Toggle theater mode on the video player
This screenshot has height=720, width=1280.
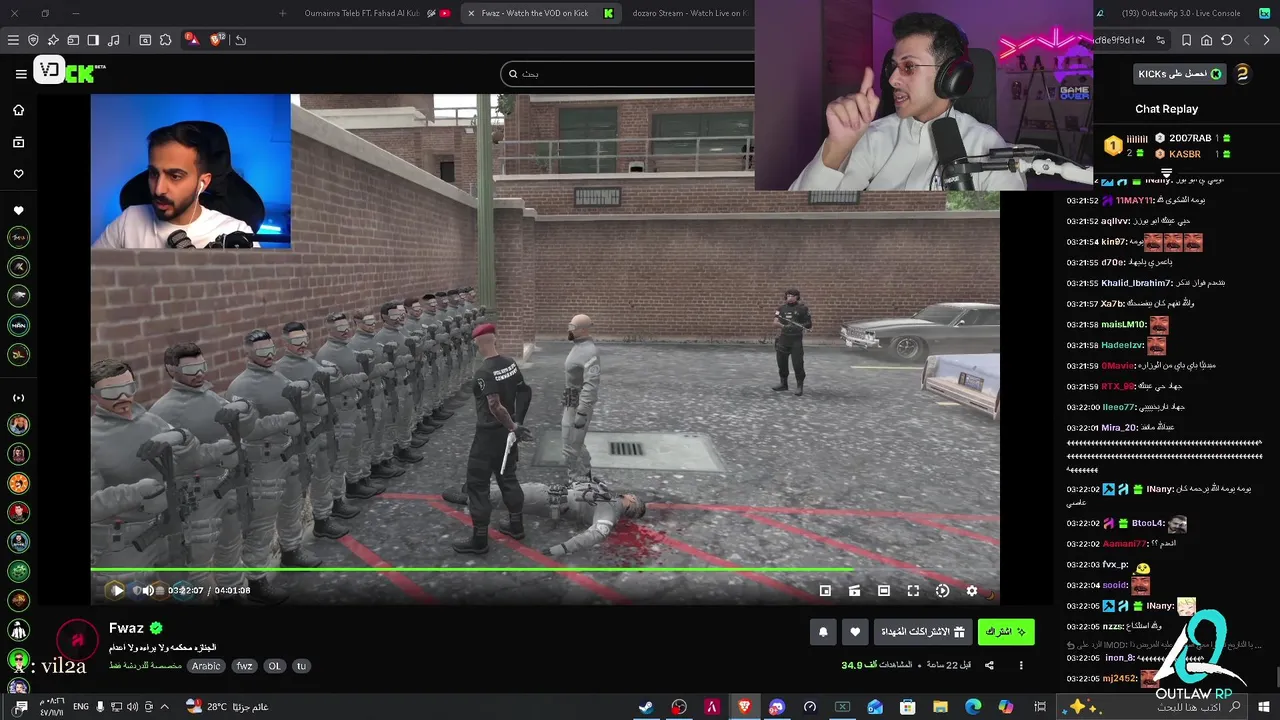(x=884, y=591)
